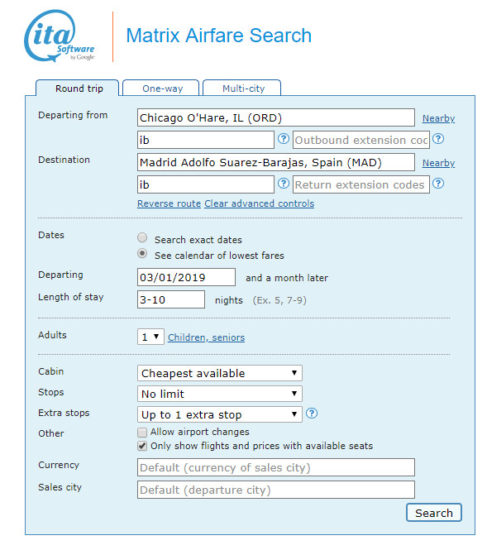Expand the Extra stops dropdown
The image size is (487, 550).
pyautogui.click(x=220, y=415)
